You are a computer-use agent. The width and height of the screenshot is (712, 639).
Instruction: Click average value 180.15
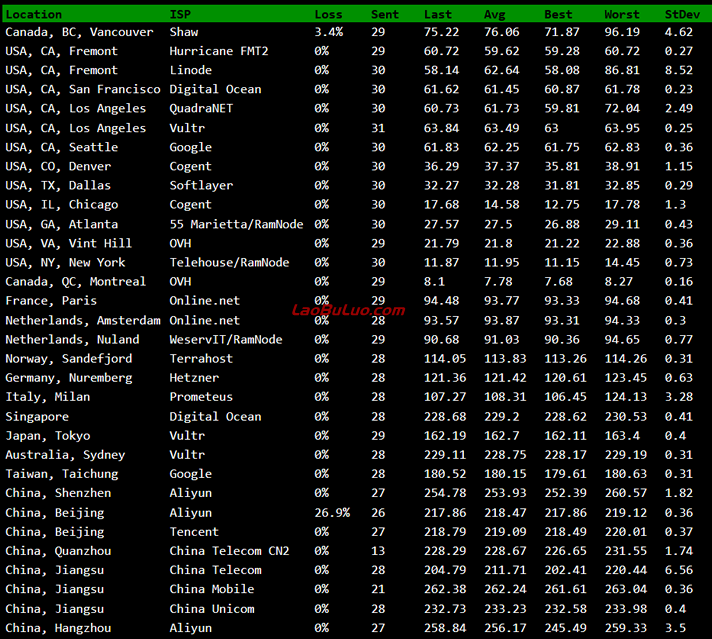click(505, 474)
